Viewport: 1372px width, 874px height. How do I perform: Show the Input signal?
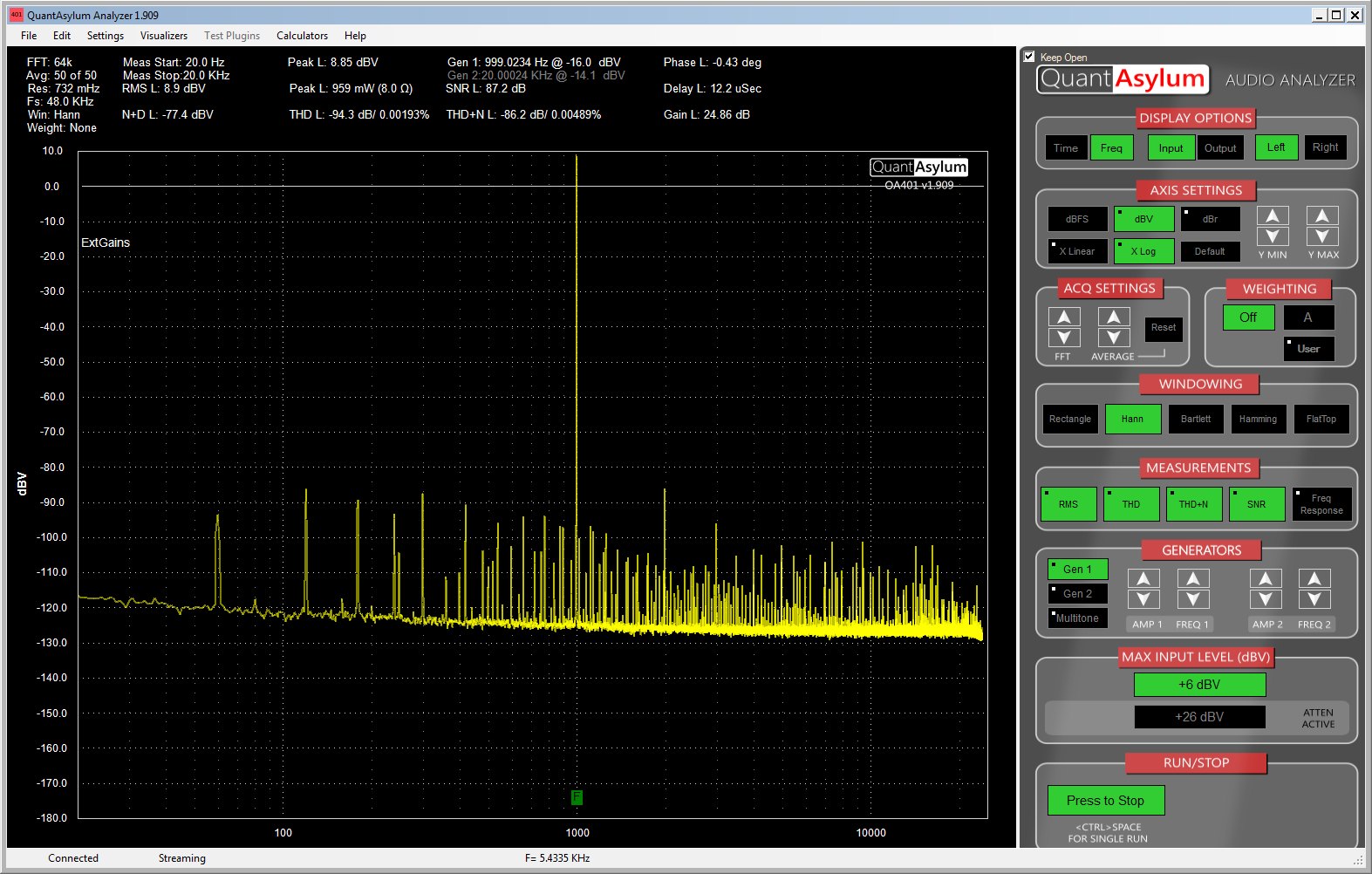[1171, 148]
